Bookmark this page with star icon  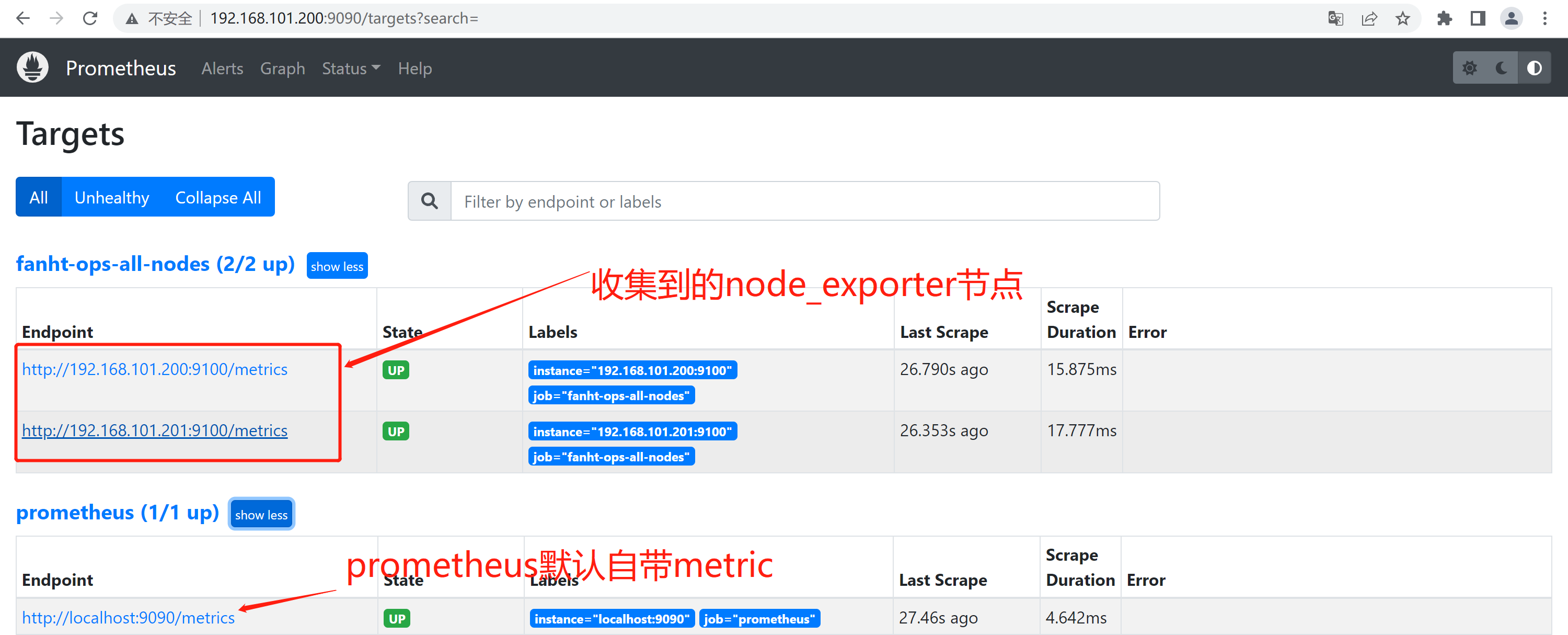click(1402, 18)
